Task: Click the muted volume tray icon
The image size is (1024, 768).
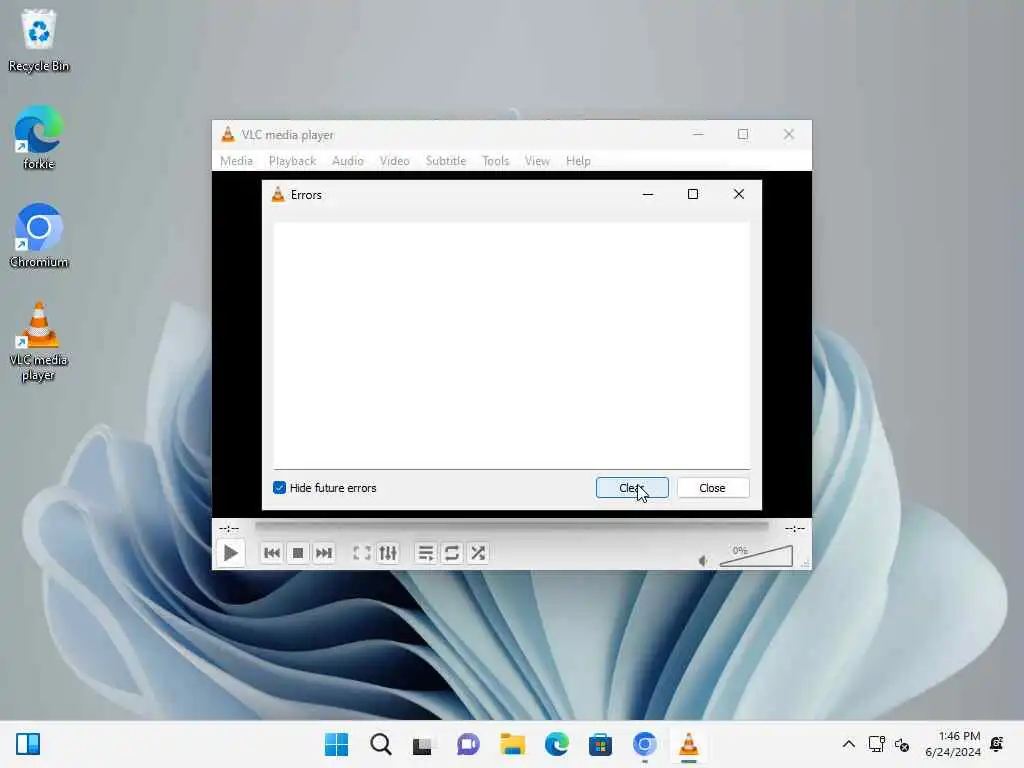Action: coord(902,744)
